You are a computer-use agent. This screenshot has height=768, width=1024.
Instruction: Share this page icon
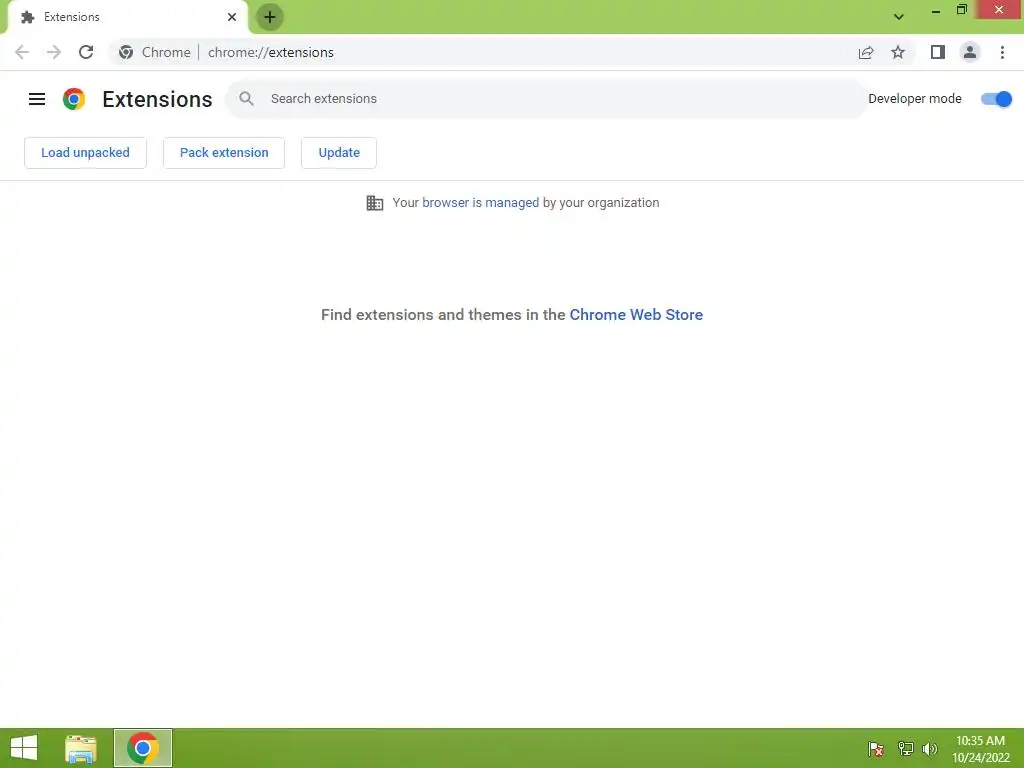(x=866, y=52)
